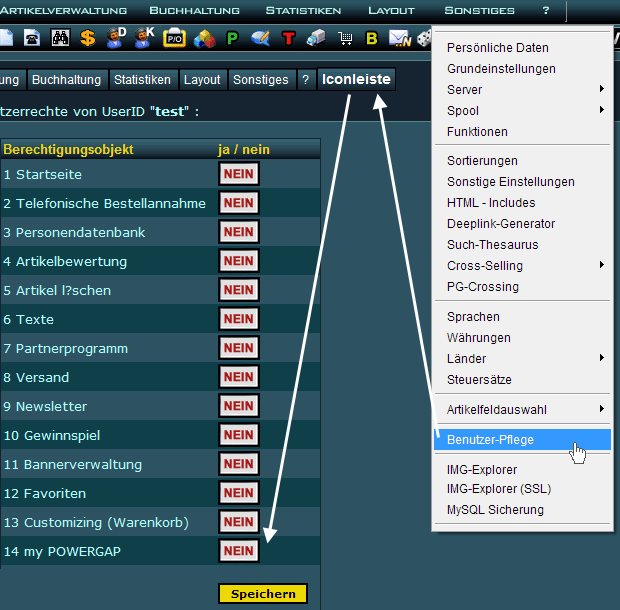
Task: Expand the Länder submenu arrow
Action: (x=602, y=358)
